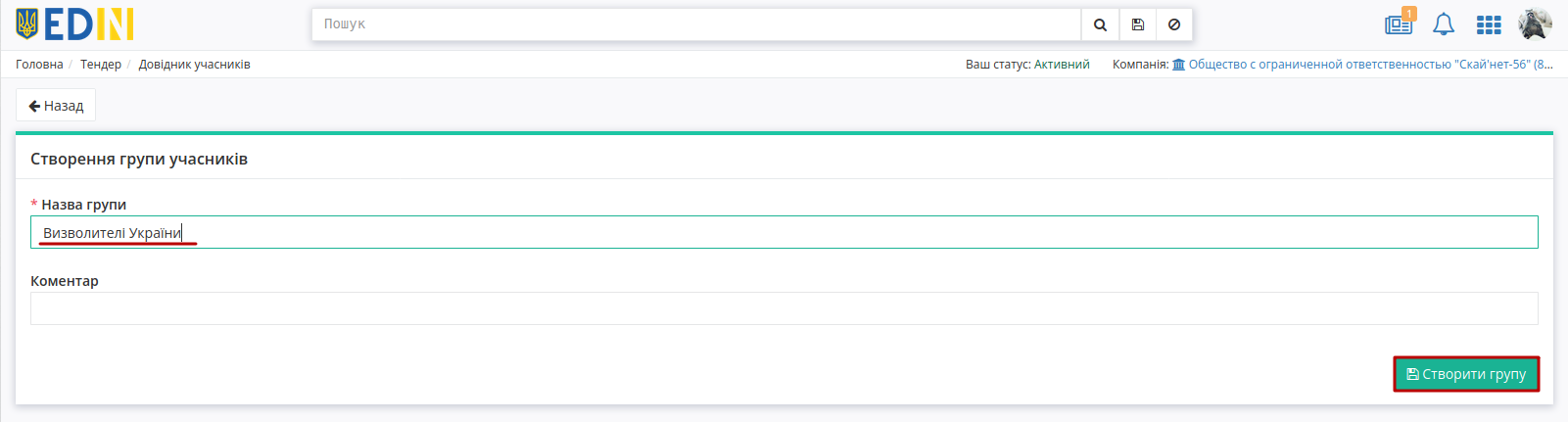Open the user avatar profile menu
Image resolution: width=1568 pixels, height=422 pixels.
[1535, 24]
